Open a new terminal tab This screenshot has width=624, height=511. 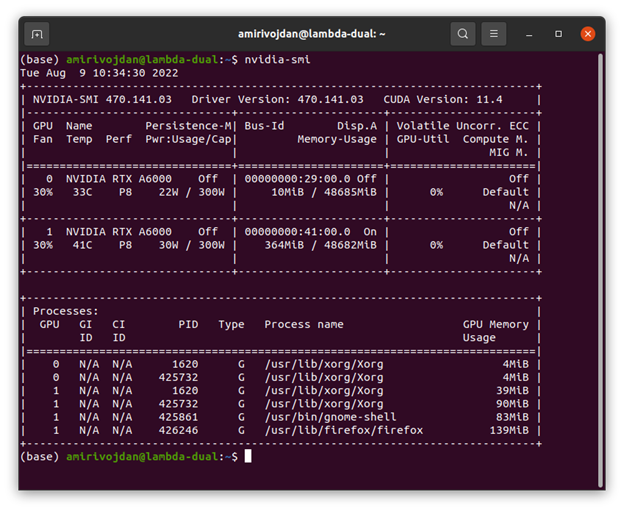coord(37,34)
